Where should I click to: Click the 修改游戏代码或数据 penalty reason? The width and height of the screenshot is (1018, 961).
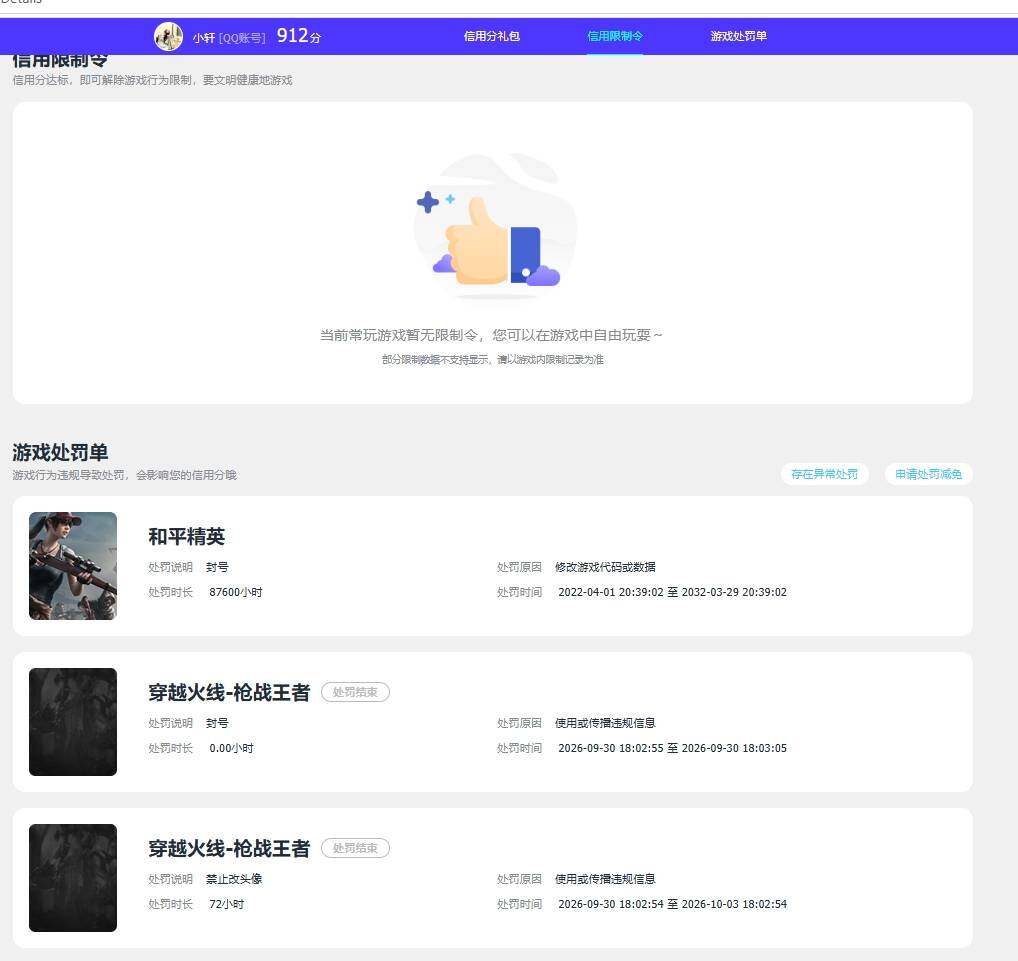605,567
